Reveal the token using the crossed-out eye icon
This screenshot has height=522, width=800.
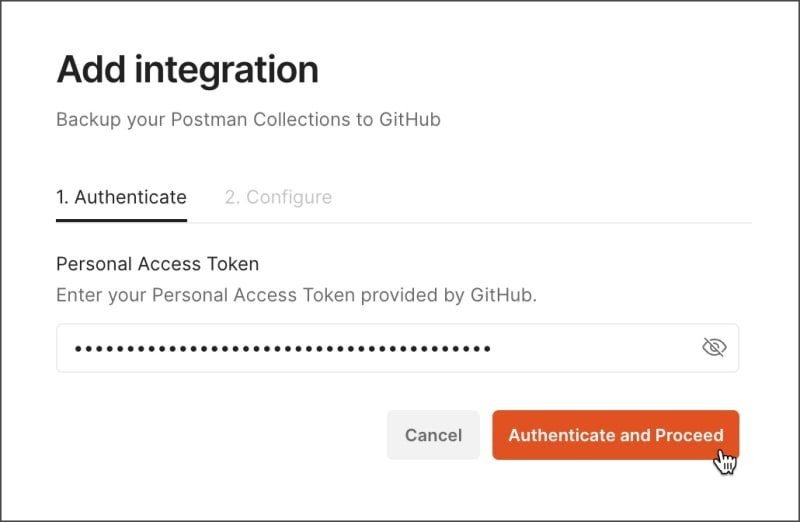tap(714, 347)
